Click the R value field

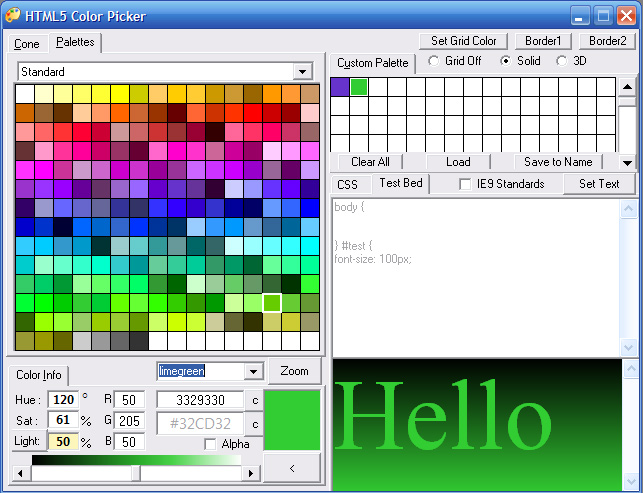[129, 400]
